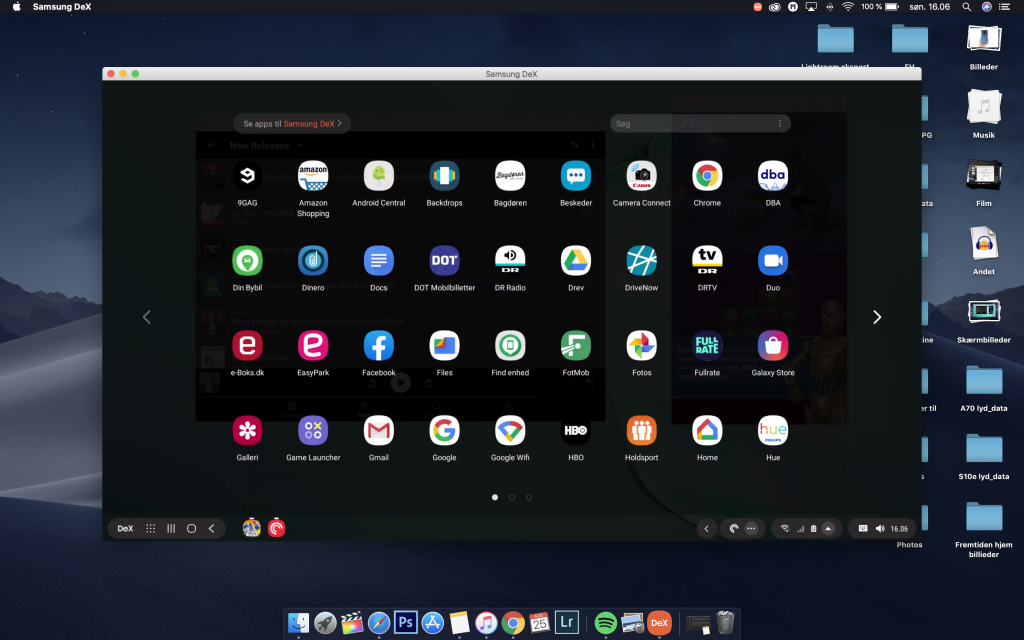Launch Game Launcher app

[313, 430]
